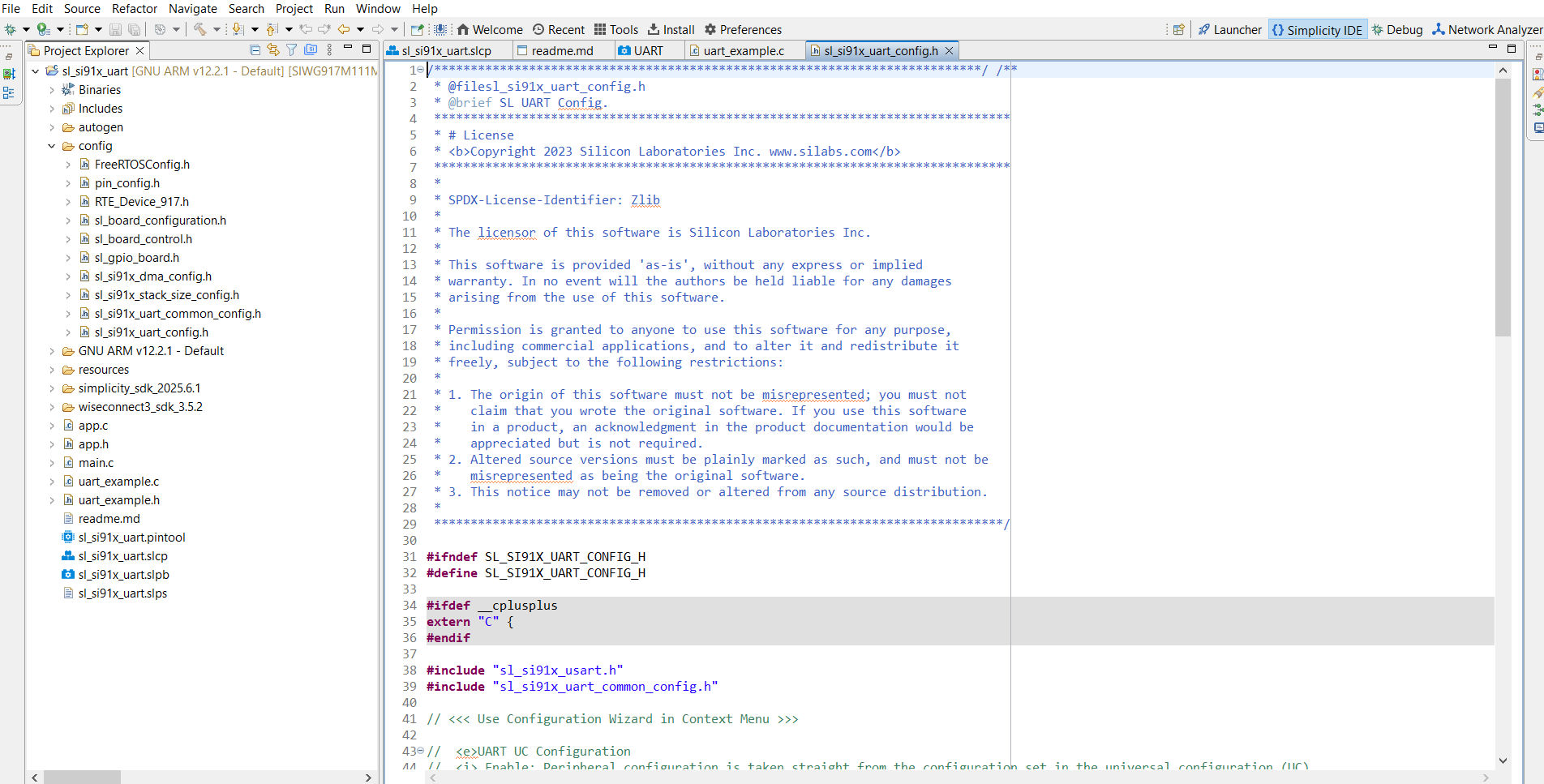Select sl_si91x_uart.slpb file
The image size is (1544, 784).
click(x=123, y=575)
